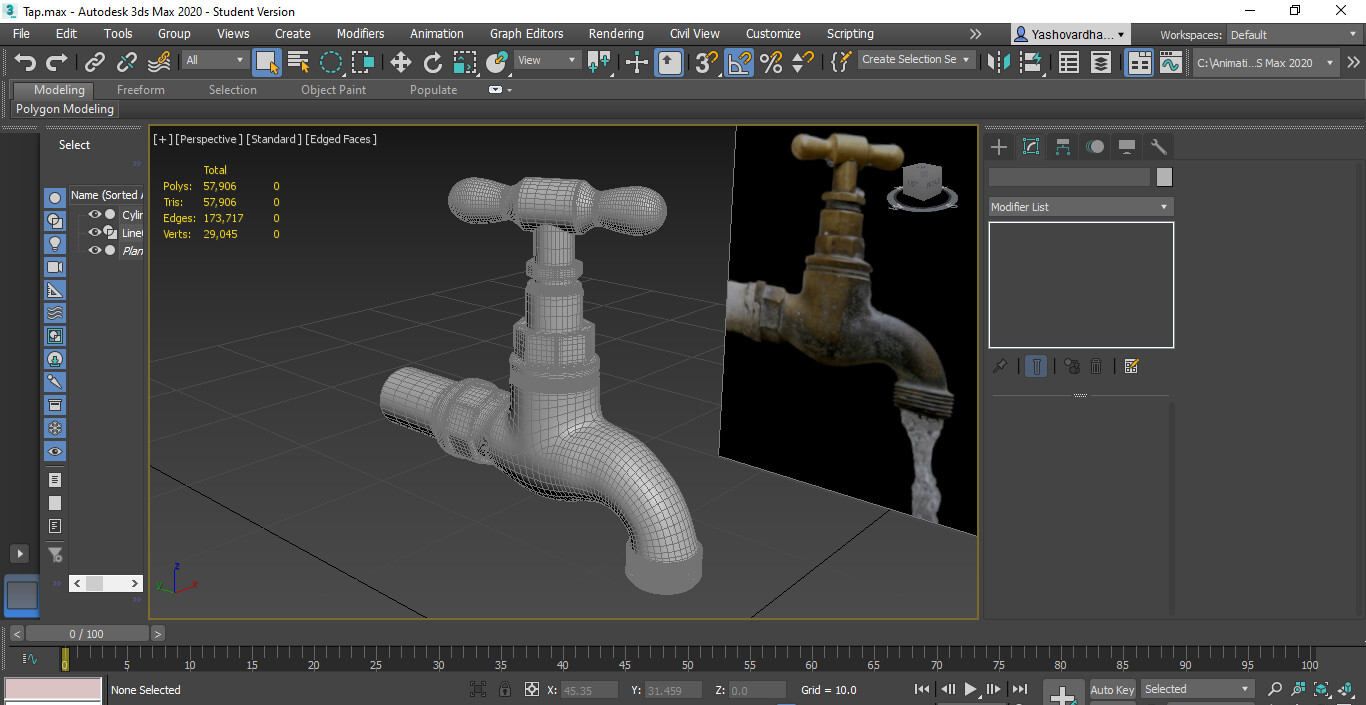The height and width of the screenshot is (705, 1366).
Task: Switch to the Freeform ribbon tab
Action: click(139, 89)
